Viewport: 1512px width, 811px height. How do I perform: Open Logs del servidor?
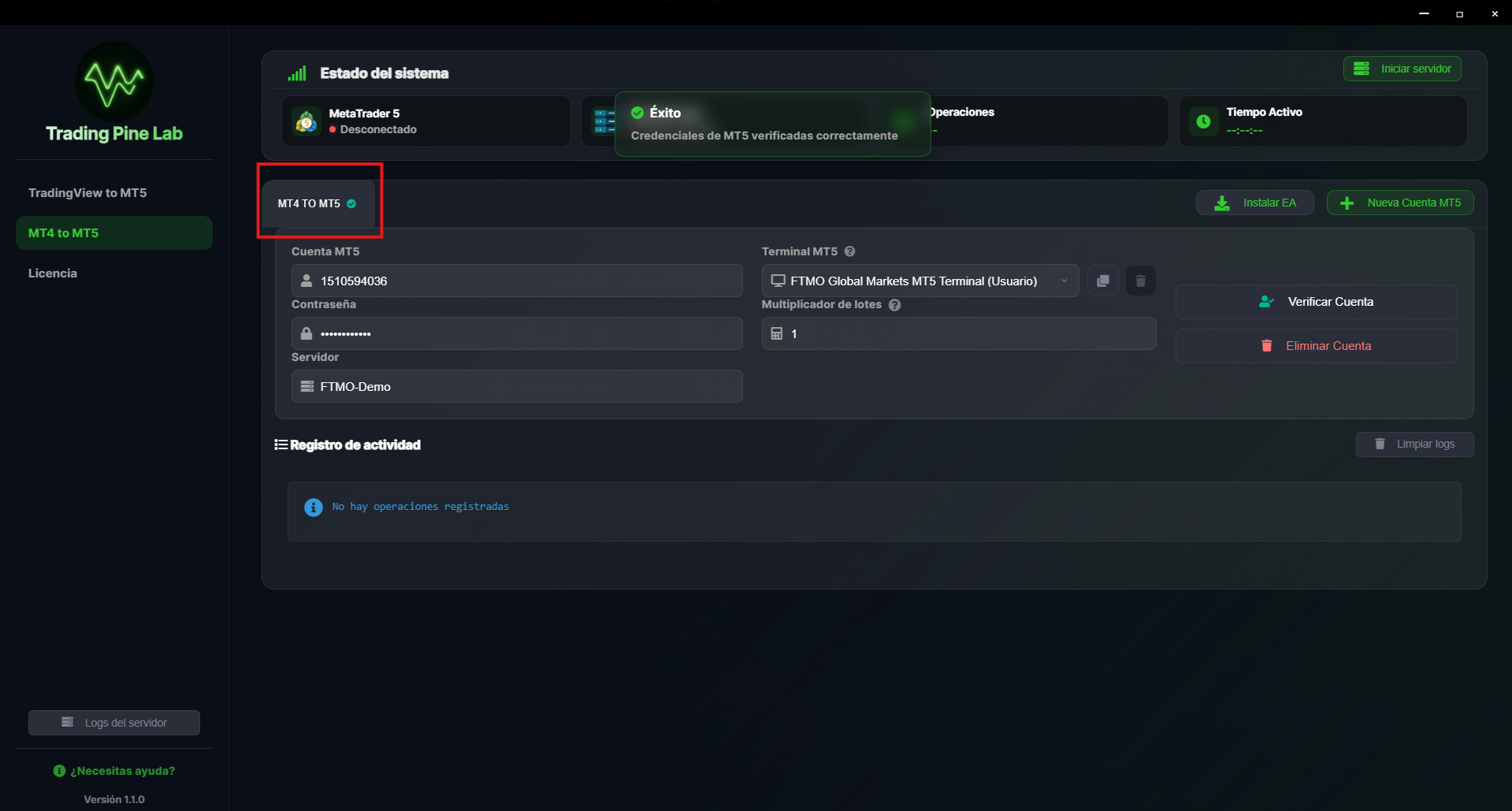(114, 723)
